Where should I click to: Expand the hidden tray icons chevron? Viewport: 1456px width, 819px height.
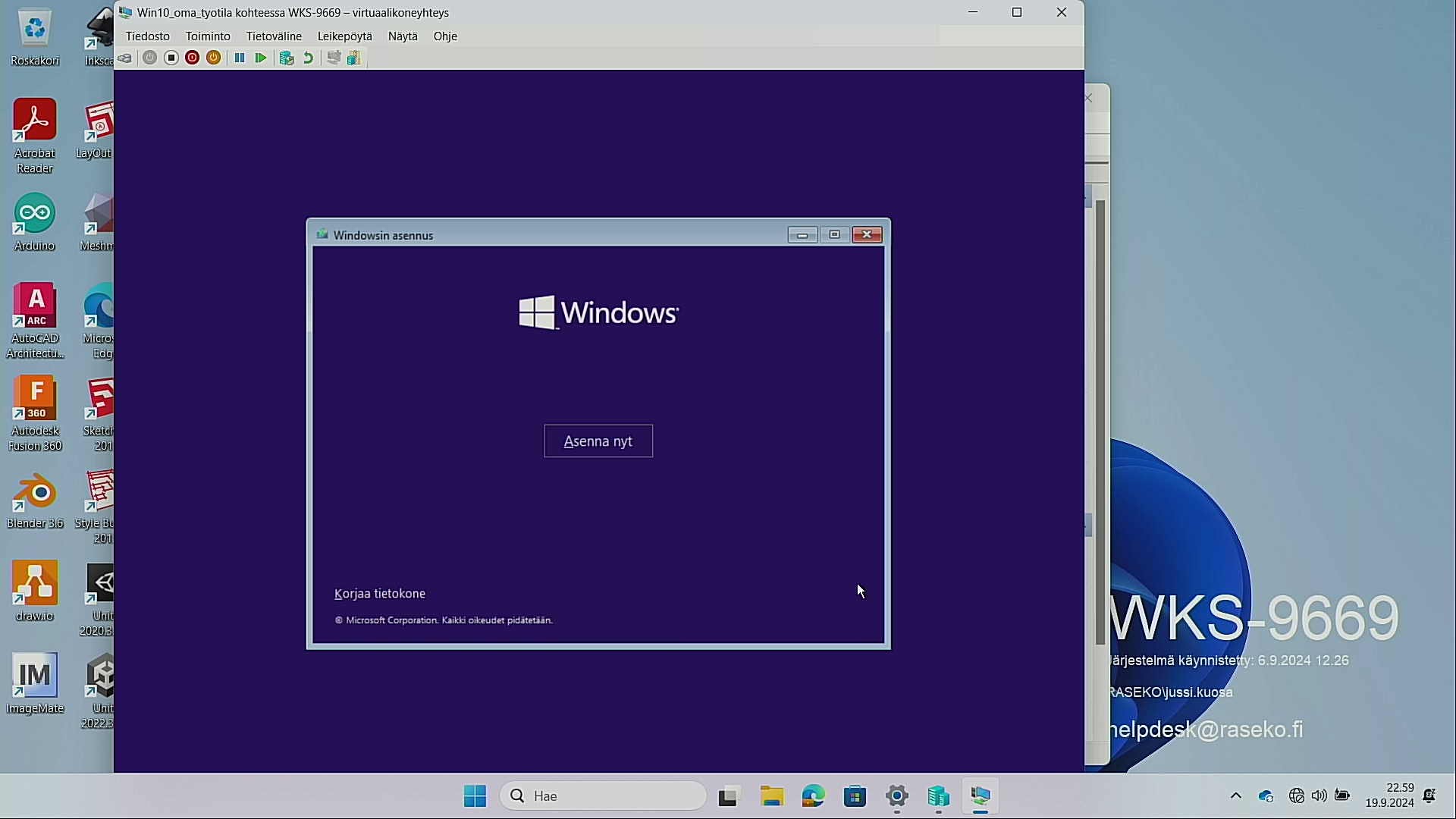point(1236,796)
